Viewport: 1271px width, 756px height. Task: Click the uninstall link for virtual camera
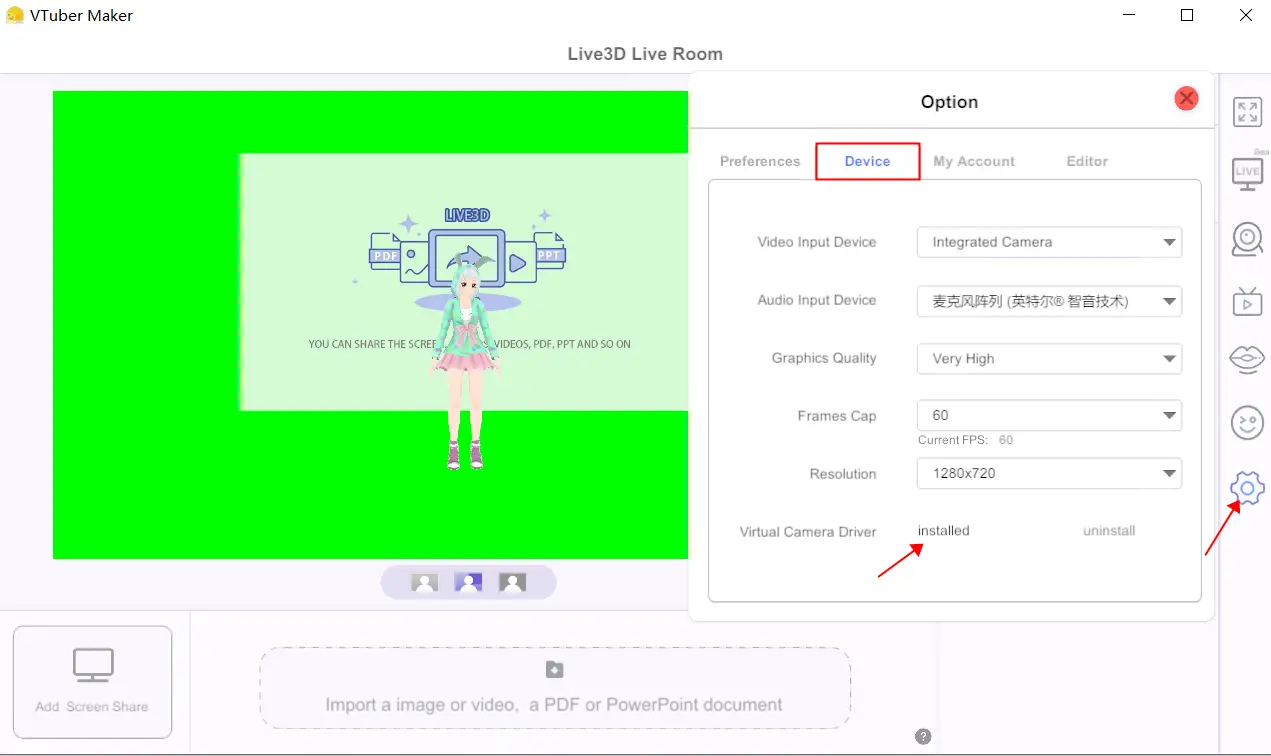(x=1109, y=531)
